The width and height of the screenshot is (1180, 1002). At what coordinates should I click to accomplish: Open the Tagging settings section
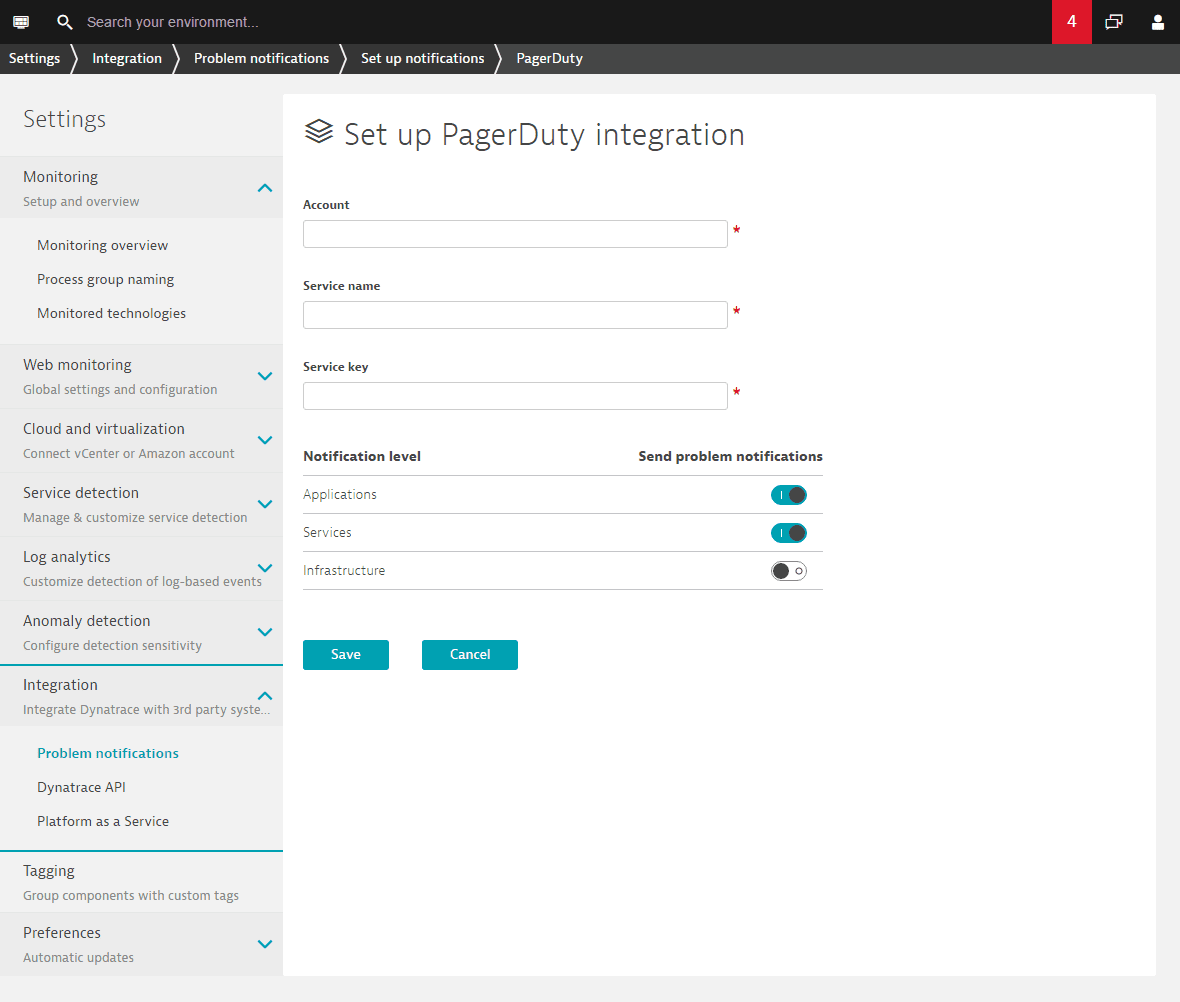tap(141, 882)
